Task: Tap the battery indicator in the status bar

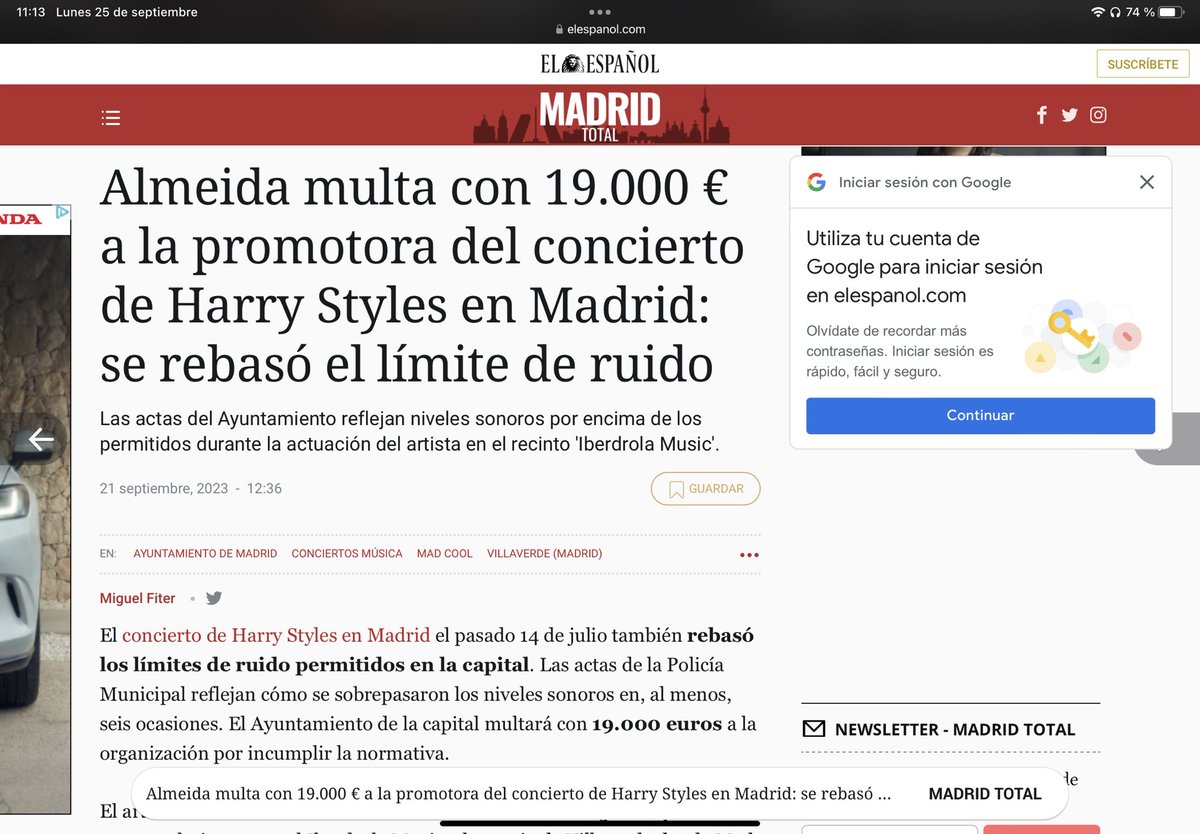Action: (1173, 12)
